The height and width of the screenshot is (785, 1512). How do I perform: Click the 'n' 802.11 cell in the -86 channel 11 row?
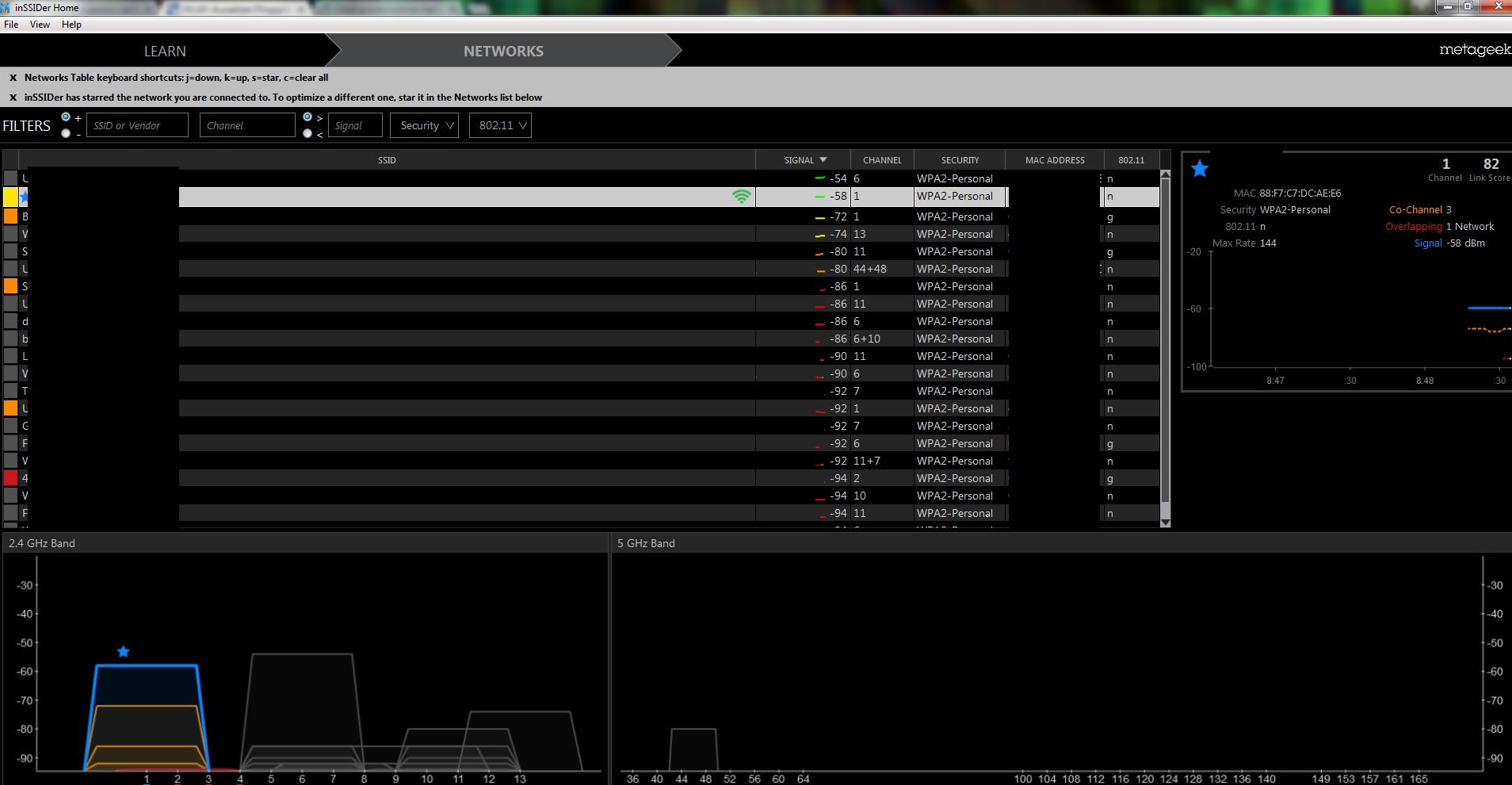click(x=1110, y=304)
